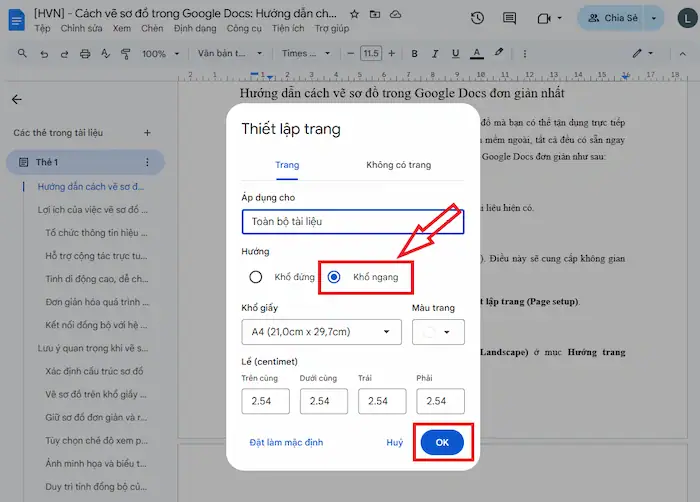Screen dimensions: 700x502
Task: Go to outline item Lợi ích của việc vẽ sơ đồ
Action: 92,209
